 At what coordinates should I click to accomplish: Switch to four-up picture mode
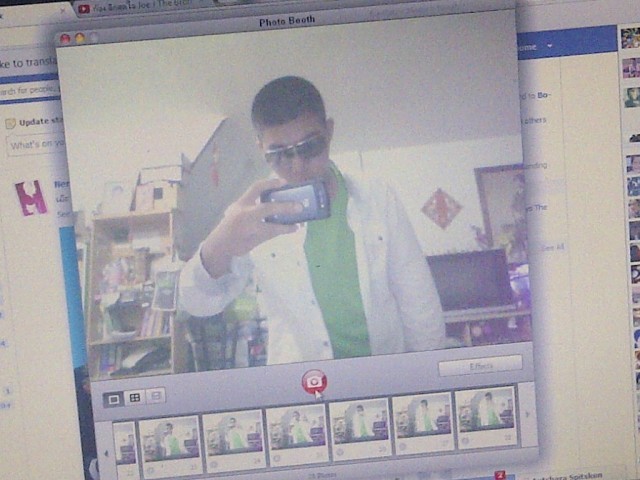point(135,397)
